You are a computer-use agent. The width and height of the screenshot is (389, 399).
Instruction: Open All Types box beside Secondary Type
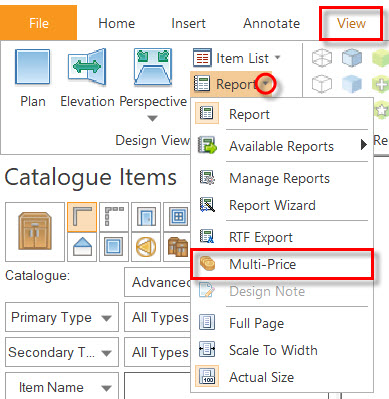[157, 352]
